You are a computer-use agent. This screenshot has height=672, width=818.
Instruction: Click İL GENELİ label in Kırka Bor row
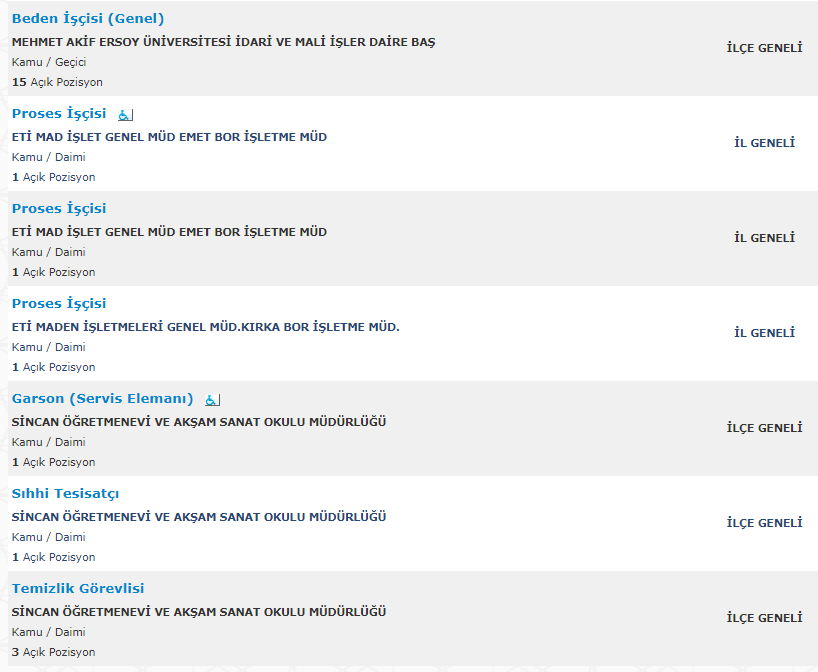point(764,333)
